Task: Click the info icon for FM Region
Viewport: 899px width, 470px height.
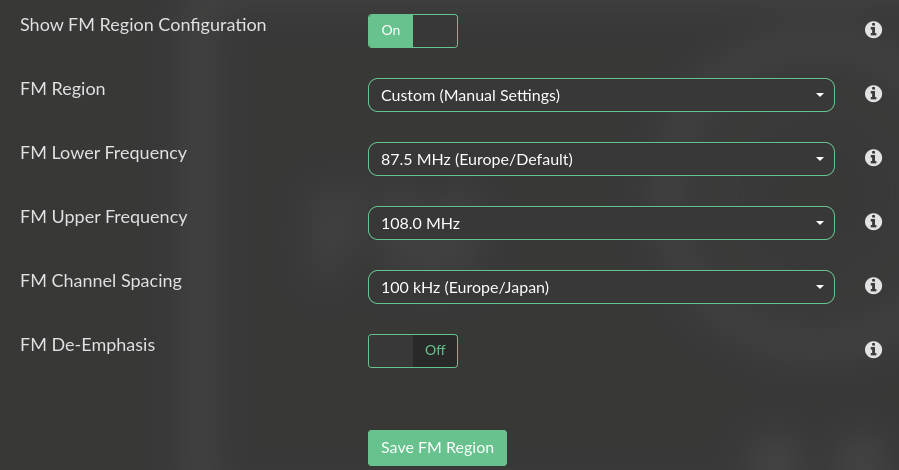Action: tap(872, 94)
